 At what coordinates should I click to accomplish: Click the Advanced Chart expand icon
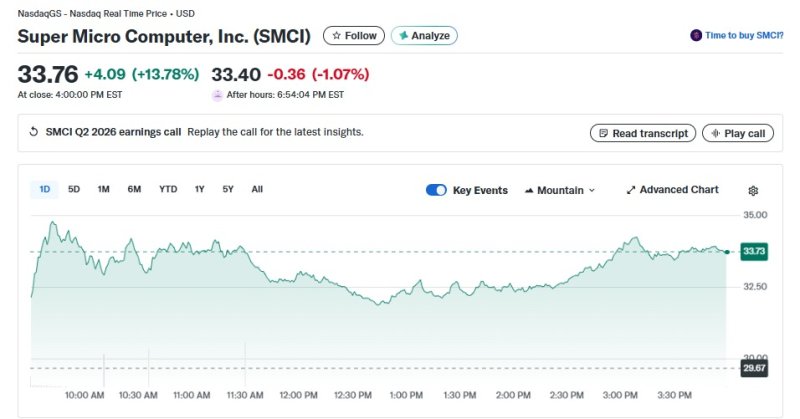point(631,190)
